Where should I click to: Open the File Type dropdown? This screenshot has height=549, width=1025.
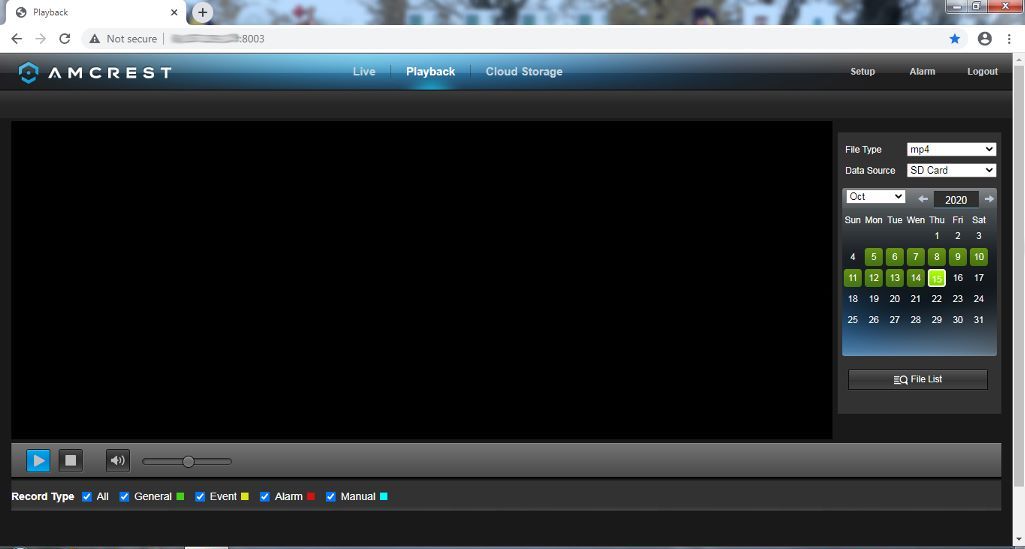pos(951,150)
